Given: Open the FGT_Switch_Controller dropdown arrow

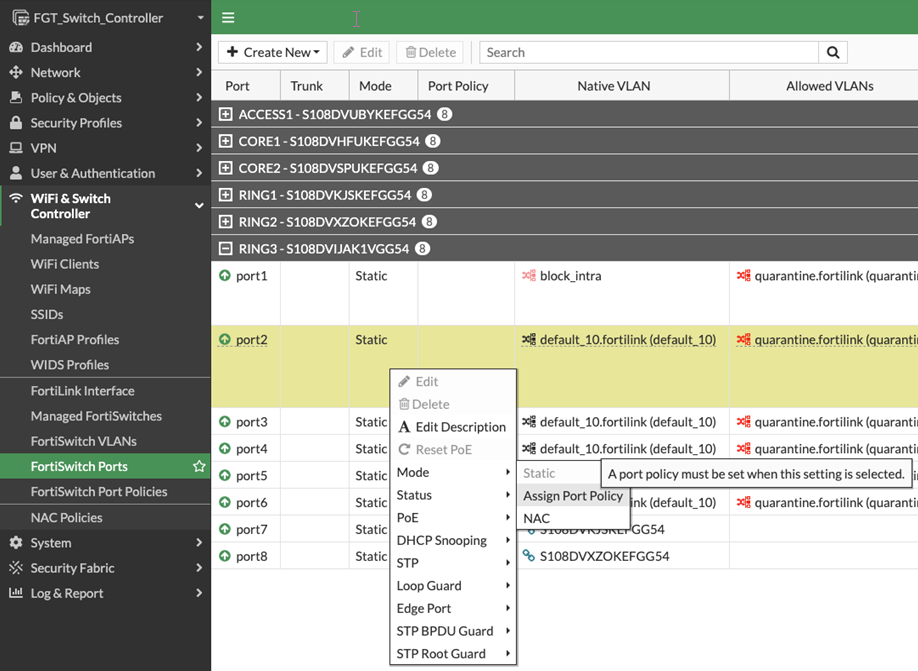Looking at the screenshot, I should (200, 18).
